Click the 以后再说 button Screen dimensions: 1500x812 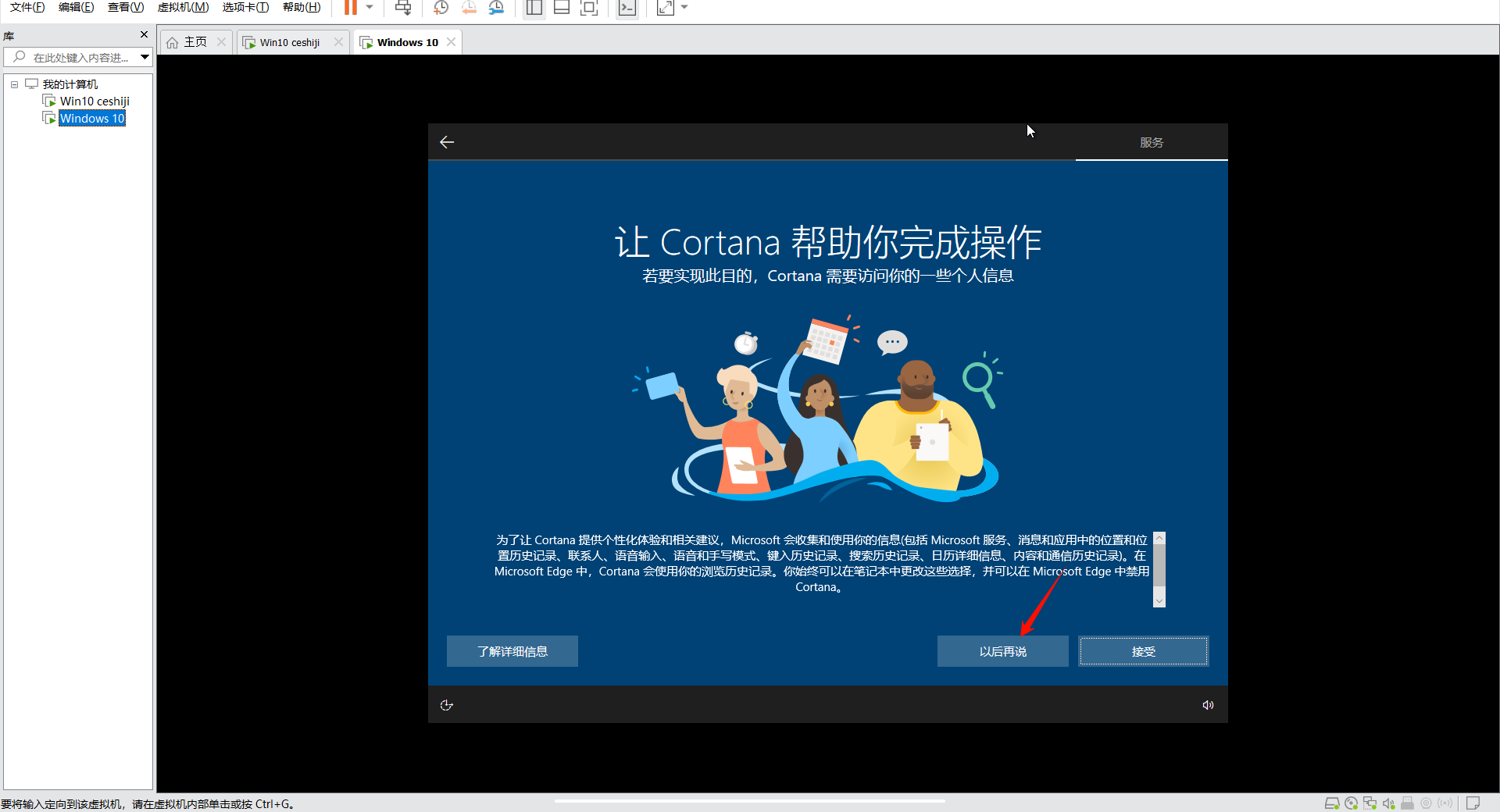tap(1002, 651)
